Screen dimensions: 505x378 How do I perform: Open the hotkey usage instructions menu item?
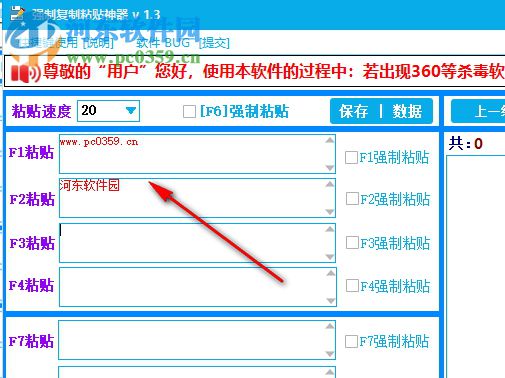coord(66,43)
